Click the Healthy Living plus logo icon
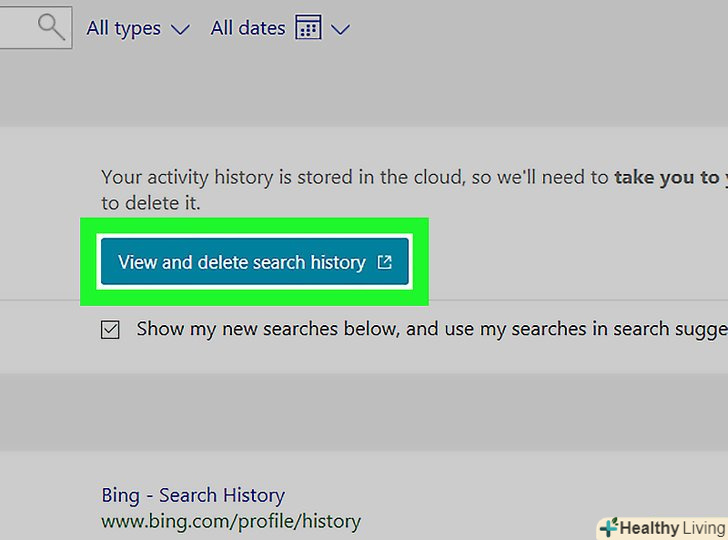This screenshot has width=728, height=540. pyautogui.click(x=608, y=528)
